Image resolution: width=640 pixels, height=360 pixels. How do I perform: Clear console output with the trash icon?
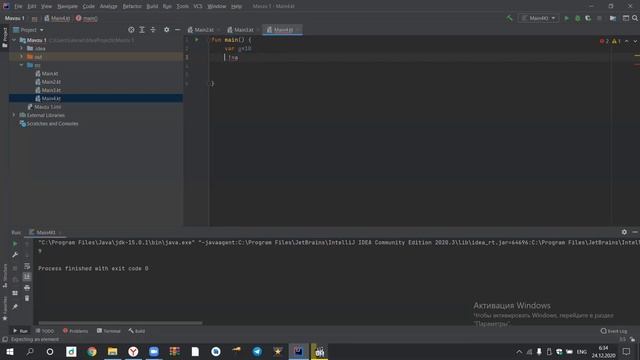click(27, 298)
